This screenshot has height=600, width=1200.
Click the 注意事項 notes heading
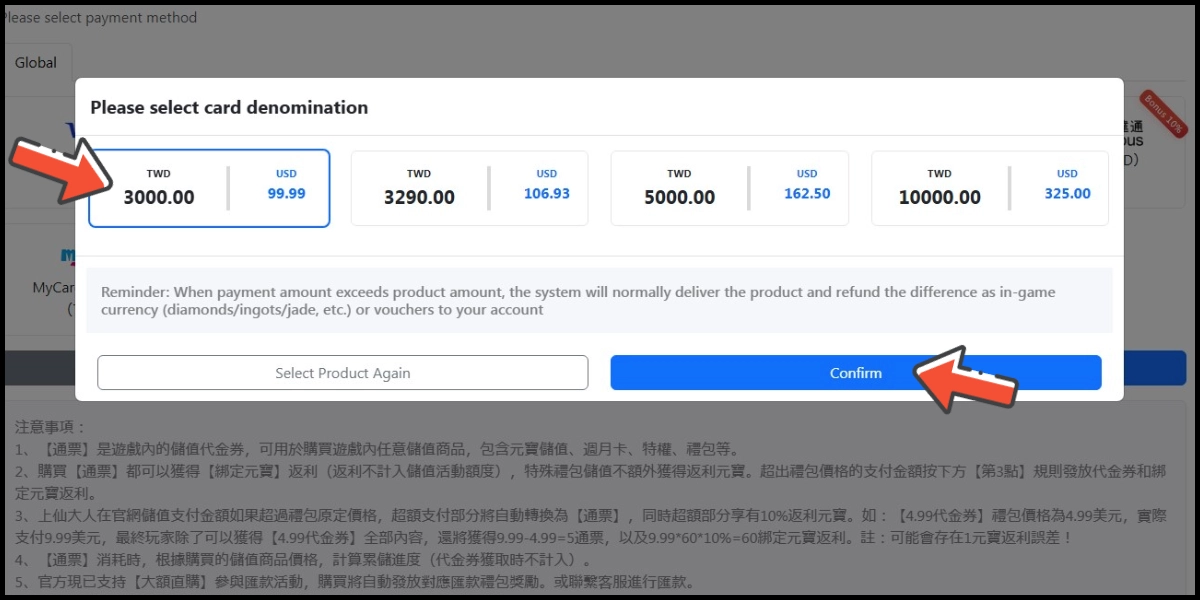pos(51,426)
